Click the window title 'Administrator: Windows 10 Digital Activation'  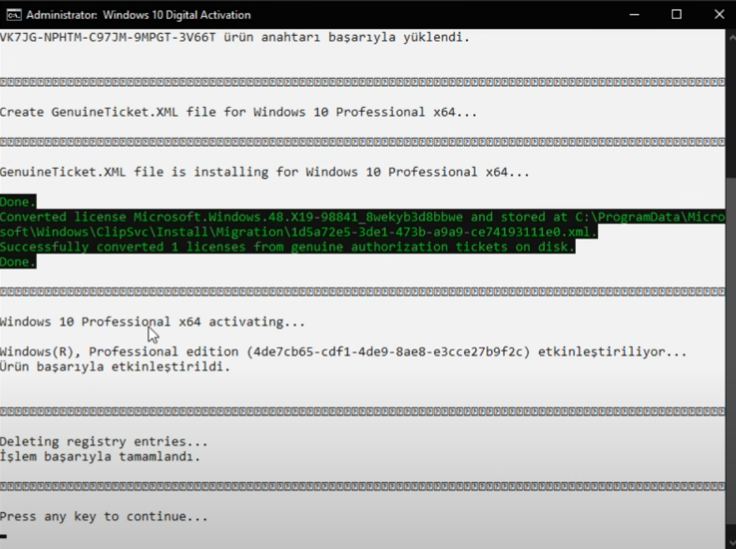pyautogui.click(x=138, y=15)
